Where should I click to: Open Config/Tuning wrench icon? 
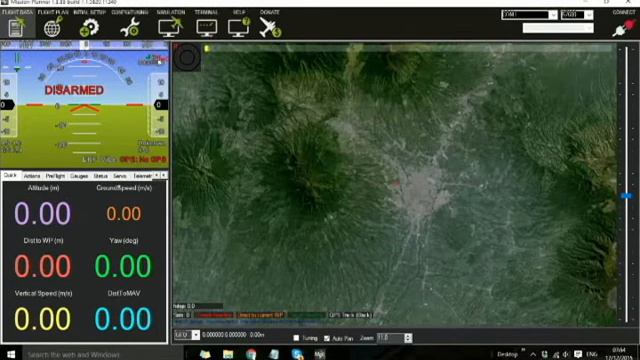tap(130, 28)
